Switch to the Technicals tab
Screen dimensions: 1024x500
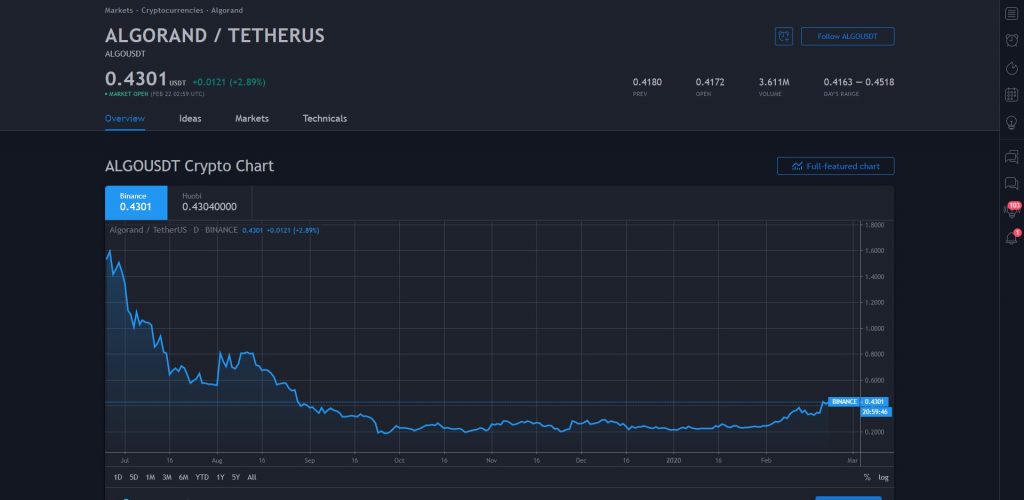pos(325,118)
